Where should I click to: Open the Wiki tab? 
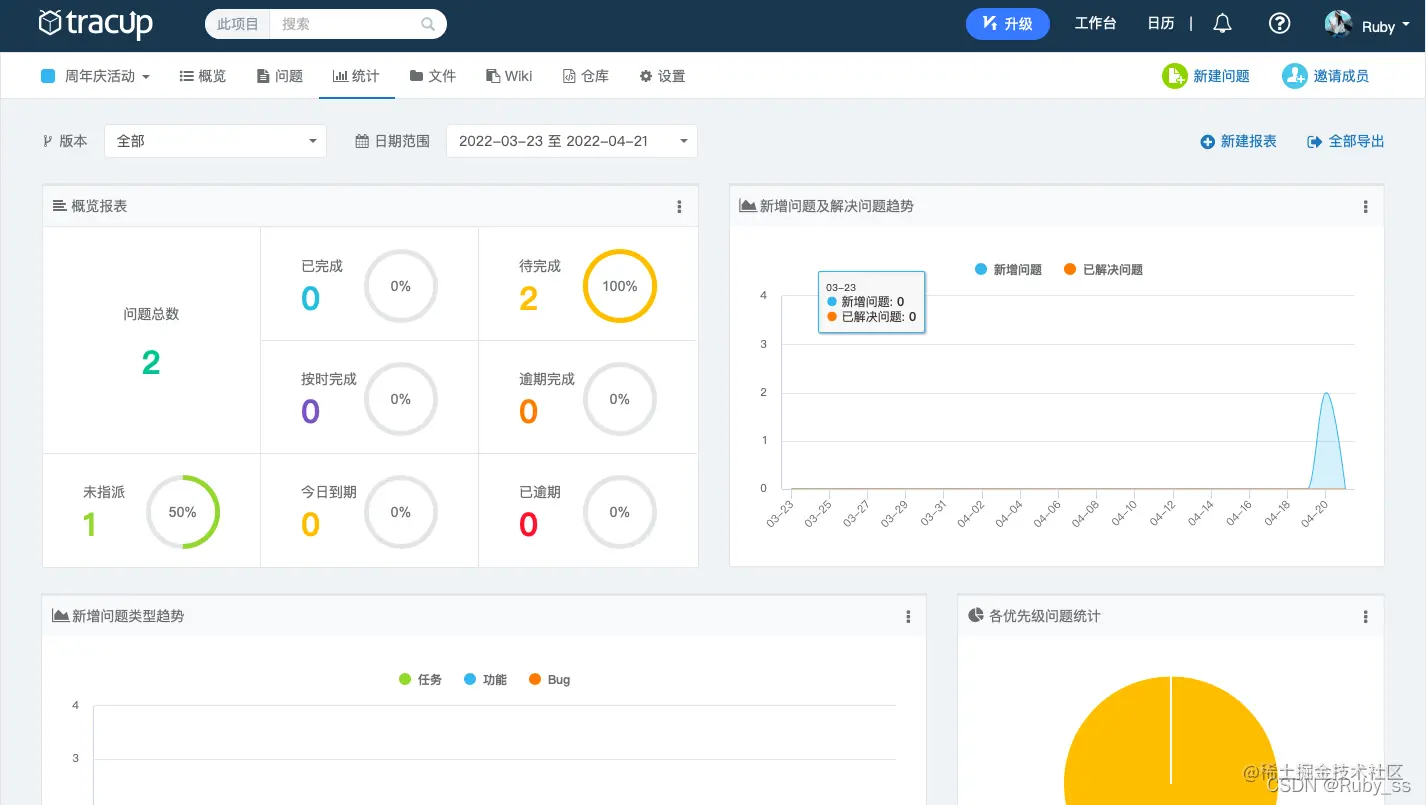(x=509, y=76)
